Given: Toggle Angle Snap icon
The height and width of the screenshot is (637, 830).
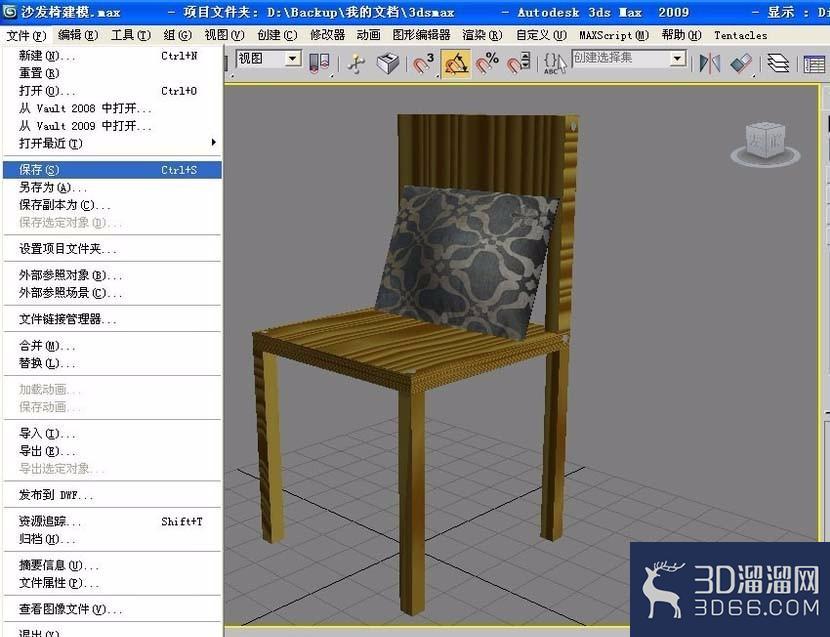Looking at the screenshot, I should point(456,64).
